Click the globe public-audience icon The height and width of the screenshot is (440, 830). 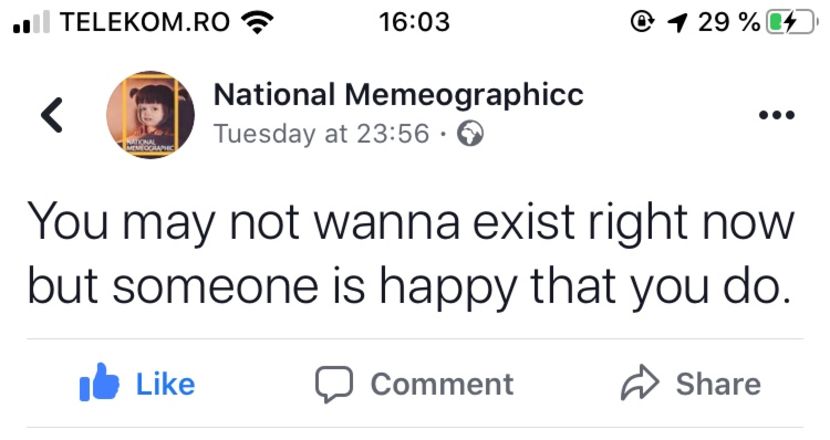pyautogui.click(x=471, y=134)
